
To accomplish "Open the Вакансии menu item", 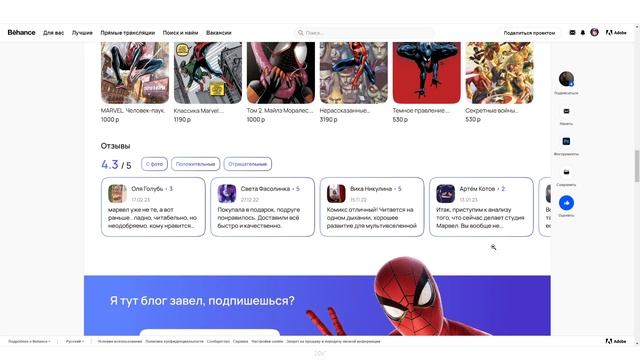I will click(x=218, y=33).
